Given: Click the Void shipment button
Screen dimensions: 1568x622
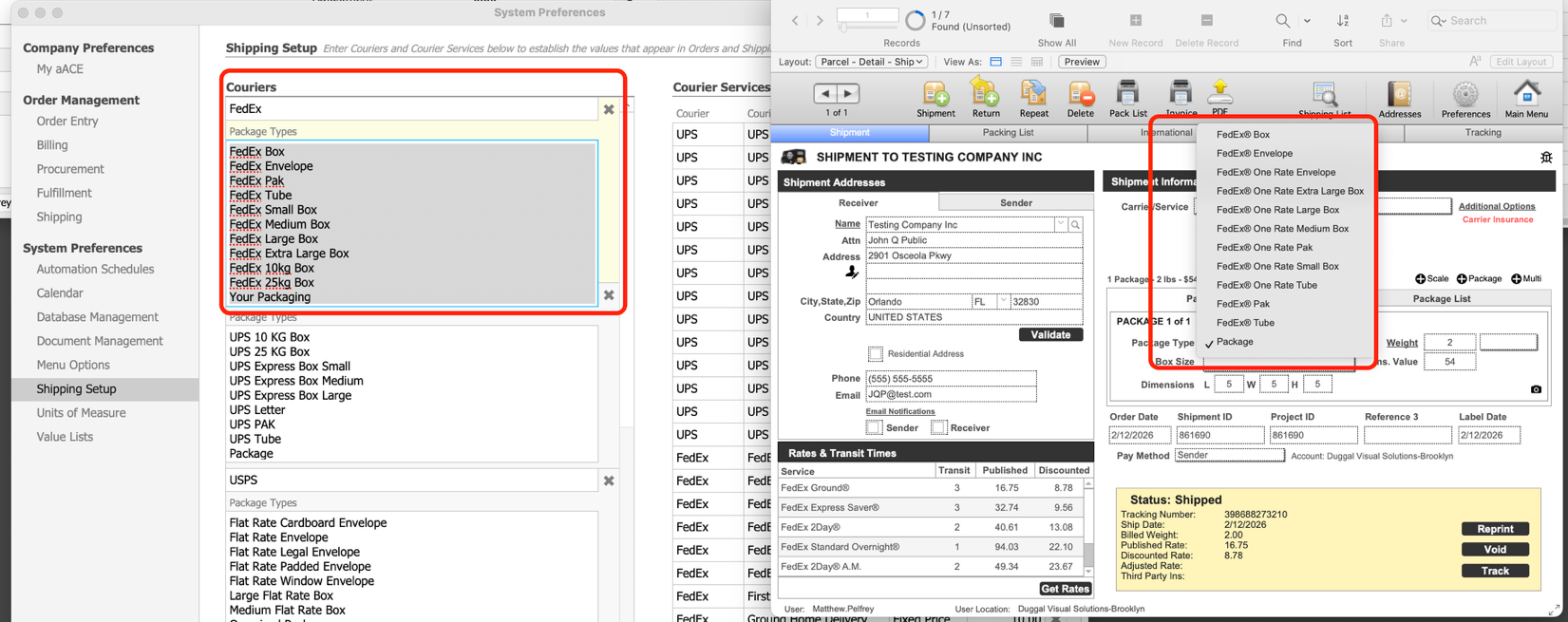Looking at the screenshot, I should (1495, 551).
